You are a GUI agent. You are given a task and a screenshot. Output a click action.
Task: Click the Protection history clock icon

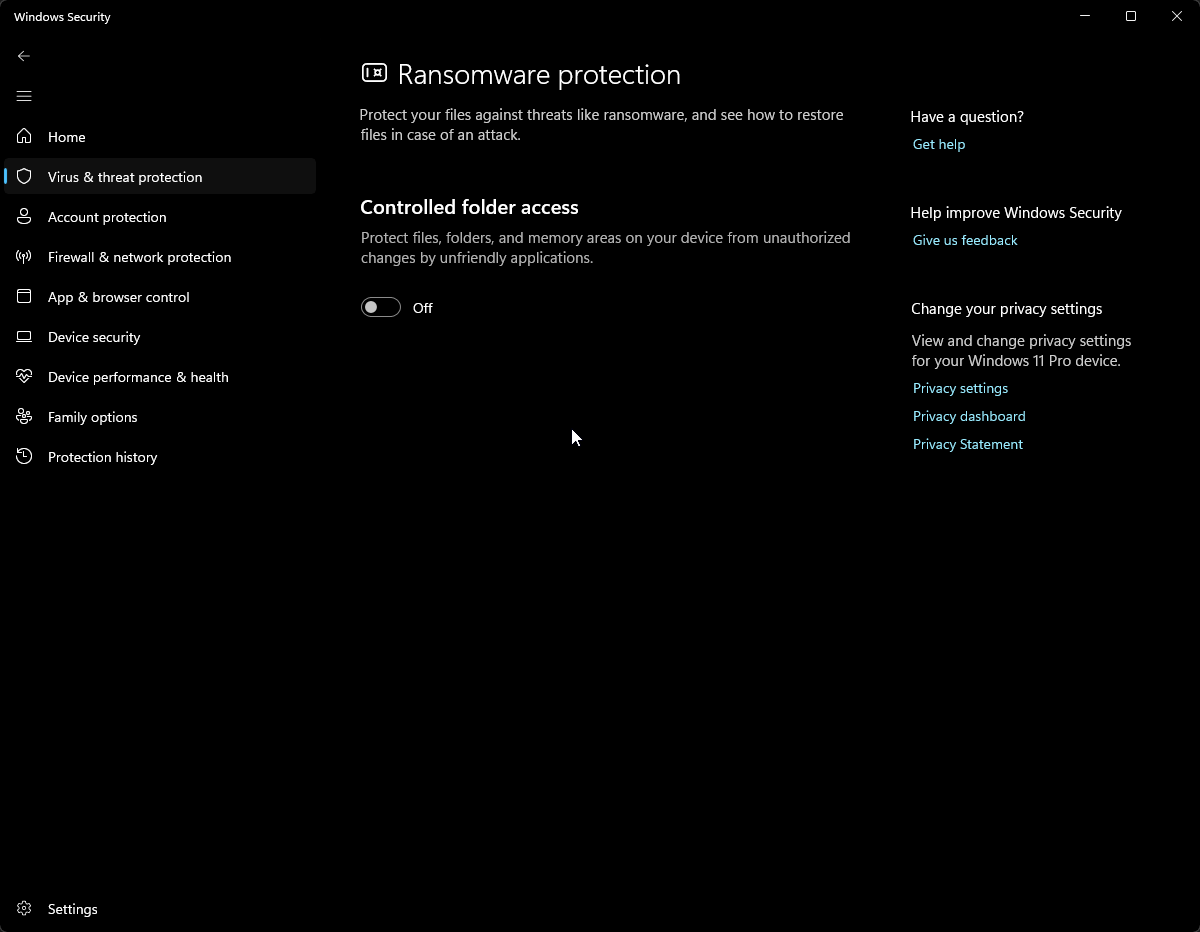24,457
